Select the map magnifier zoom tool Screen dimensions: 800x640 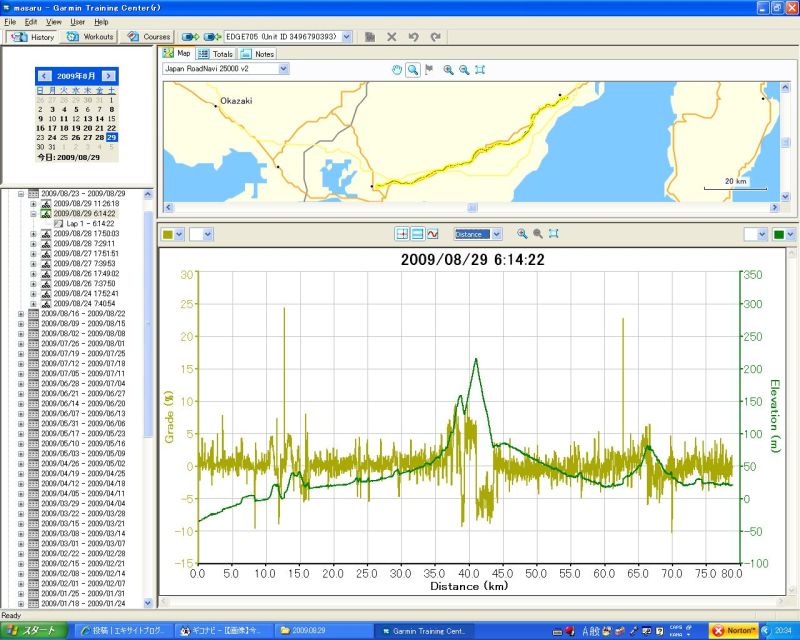click(413, 70)
